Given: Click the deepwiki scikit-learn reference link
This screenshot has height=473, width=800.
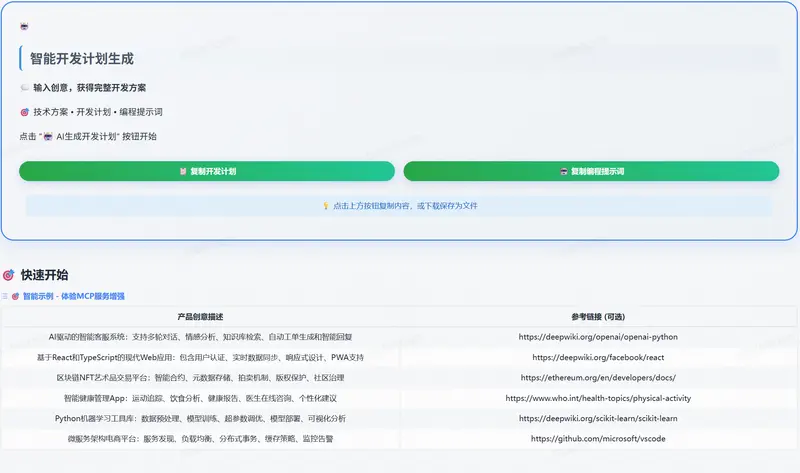Looking at the screenshot, I should pos(598,418).
